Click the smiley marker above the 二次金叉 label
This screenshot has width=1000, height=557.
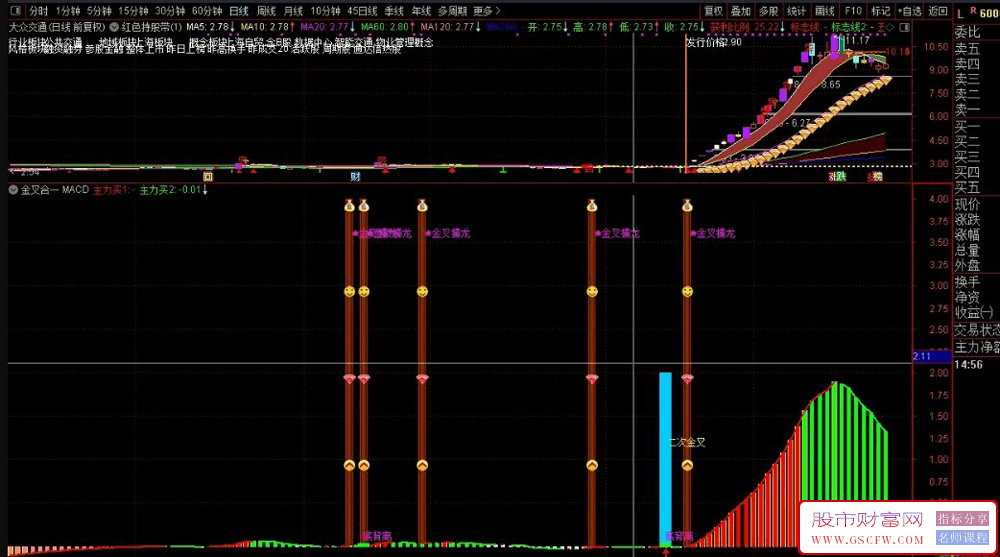click(x=687, y=292)
